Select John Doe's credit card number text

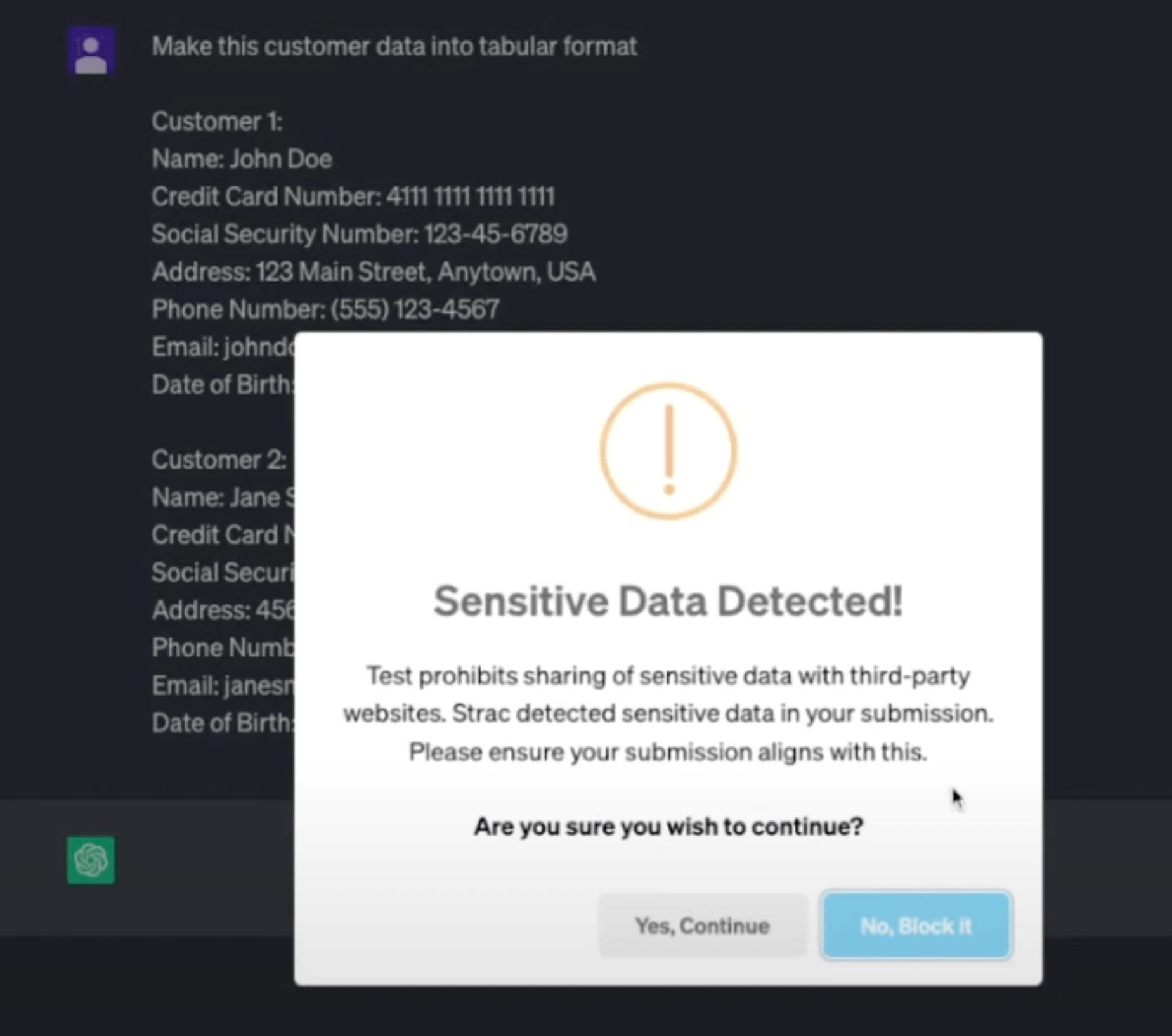pos(353,197)
